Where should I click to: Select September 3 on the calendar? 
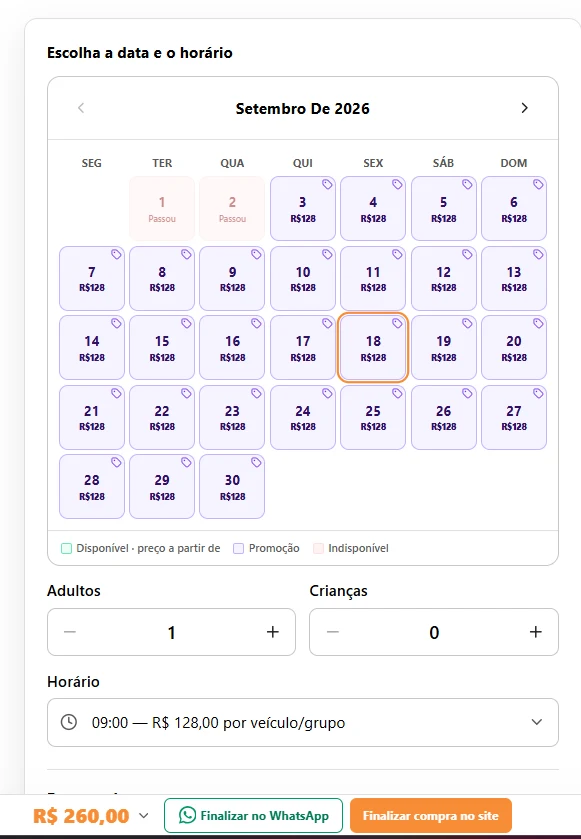click(x=303, y=209)
